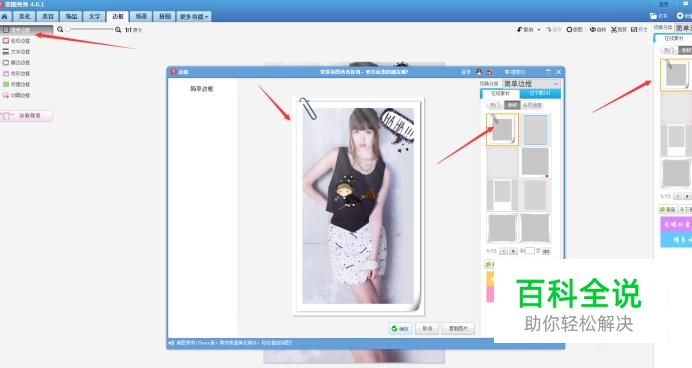Open the 美化 tab

click(x=25, y=16)
